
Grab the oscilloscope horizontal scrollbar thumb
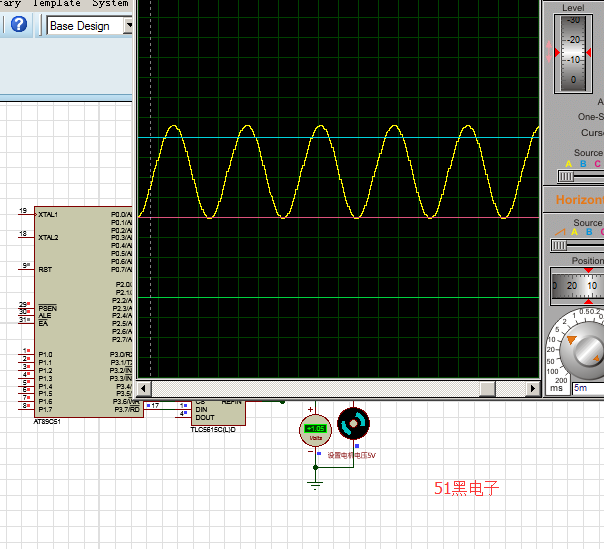click(487, 388)
